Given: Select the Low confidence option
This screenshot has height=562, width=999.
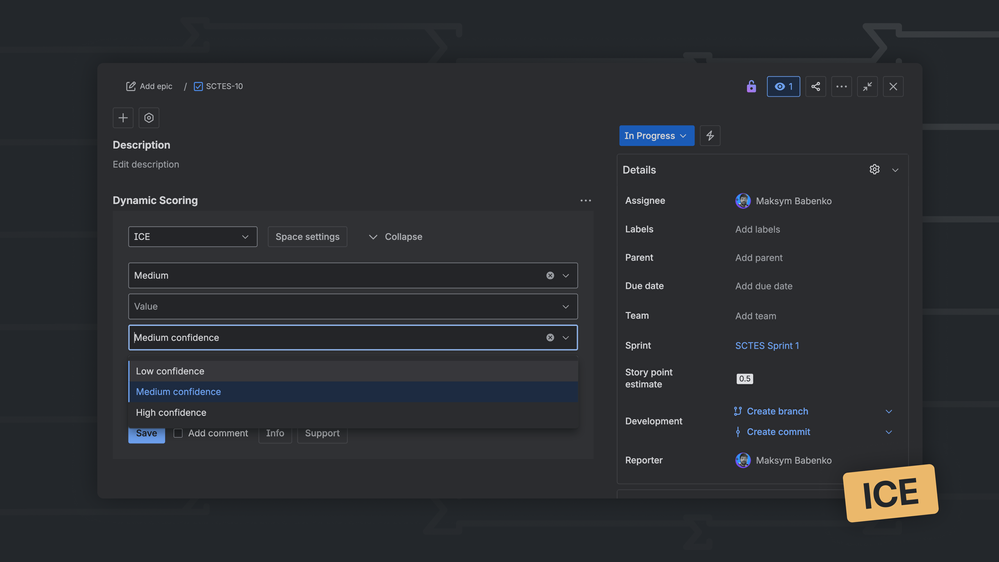Looking at the screenshot, I should pos(170,371).
